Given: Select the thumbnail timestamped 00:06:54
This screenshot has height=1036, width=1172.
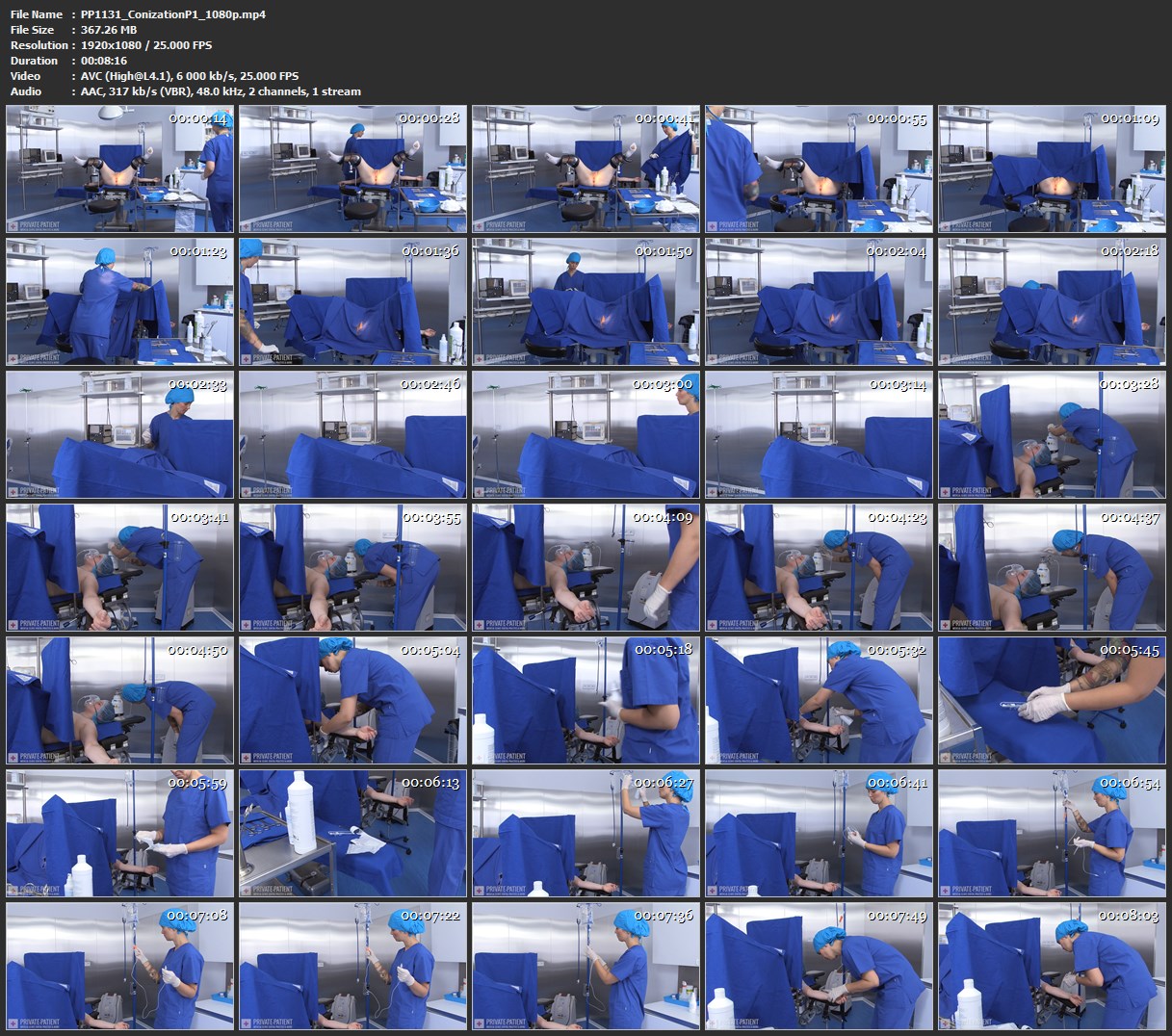Looking at the screenshot, I should click(1052, 833).
